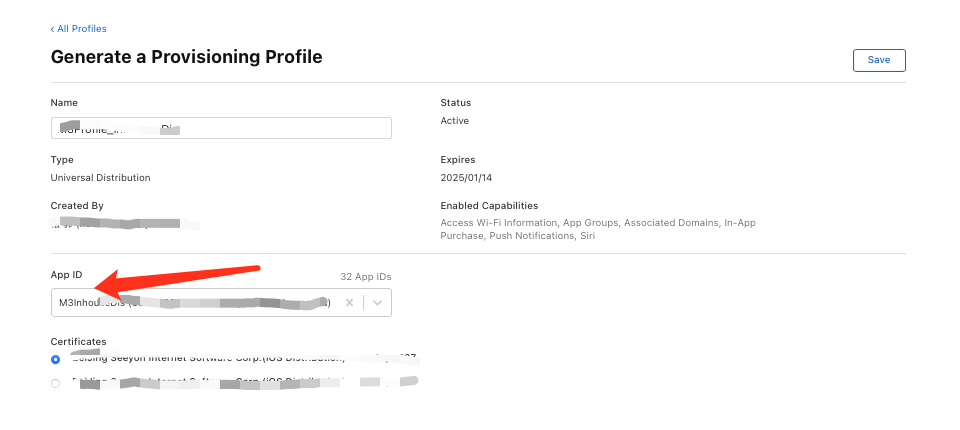Viewport: 960px width, 430px height.
Task: Click the Active status value
Action: (455, 121)
